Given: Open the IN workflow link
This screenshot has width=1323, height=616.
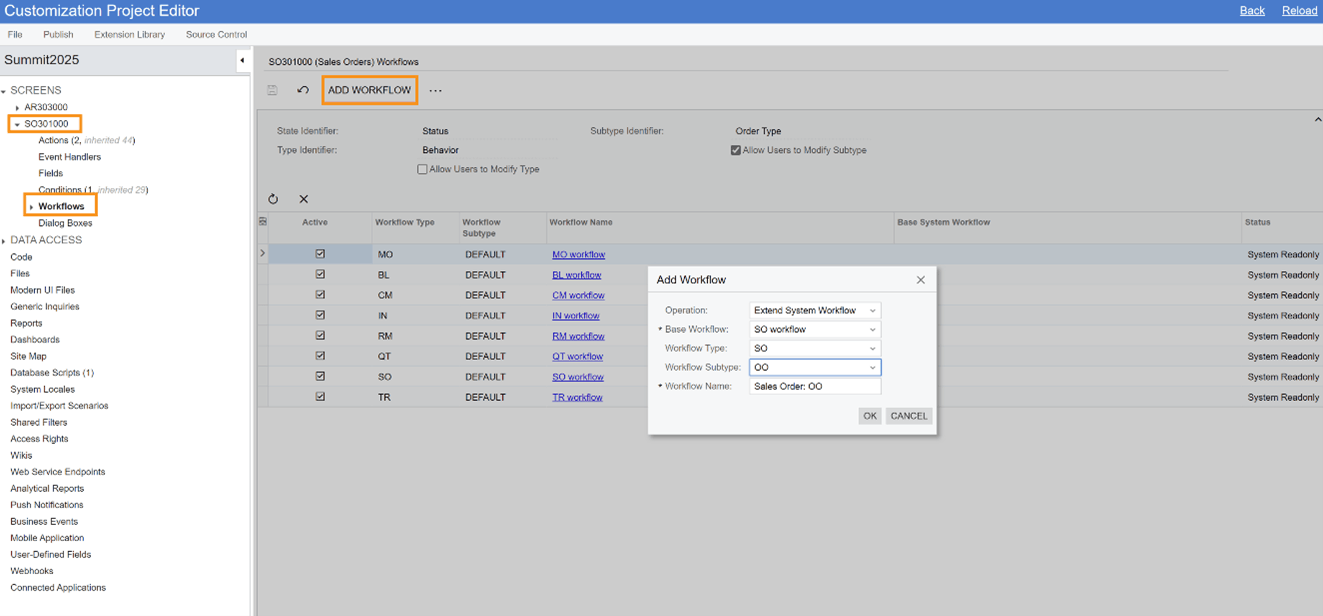Looking at the screenshot, I should pos(576,316).
